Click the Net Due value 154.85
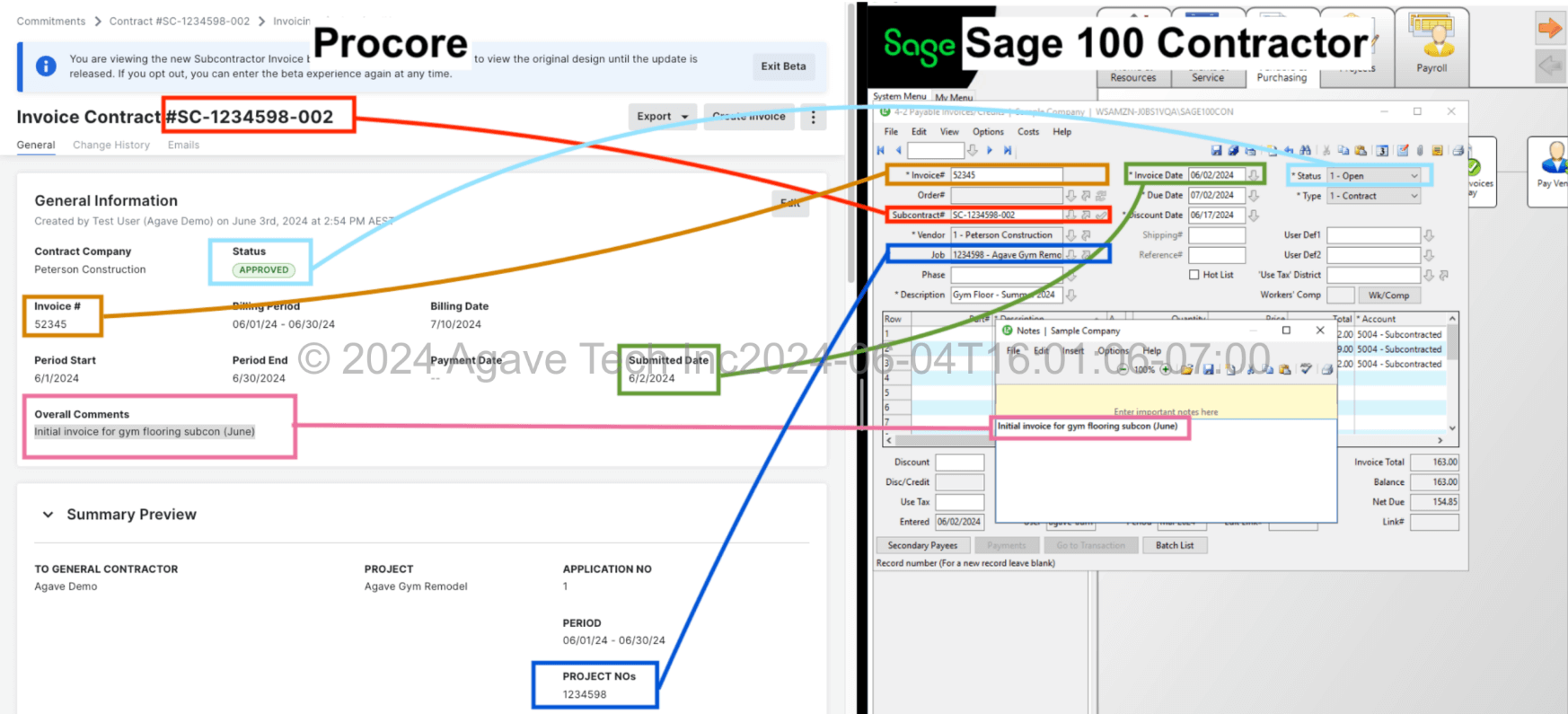 pos(1434,502)
